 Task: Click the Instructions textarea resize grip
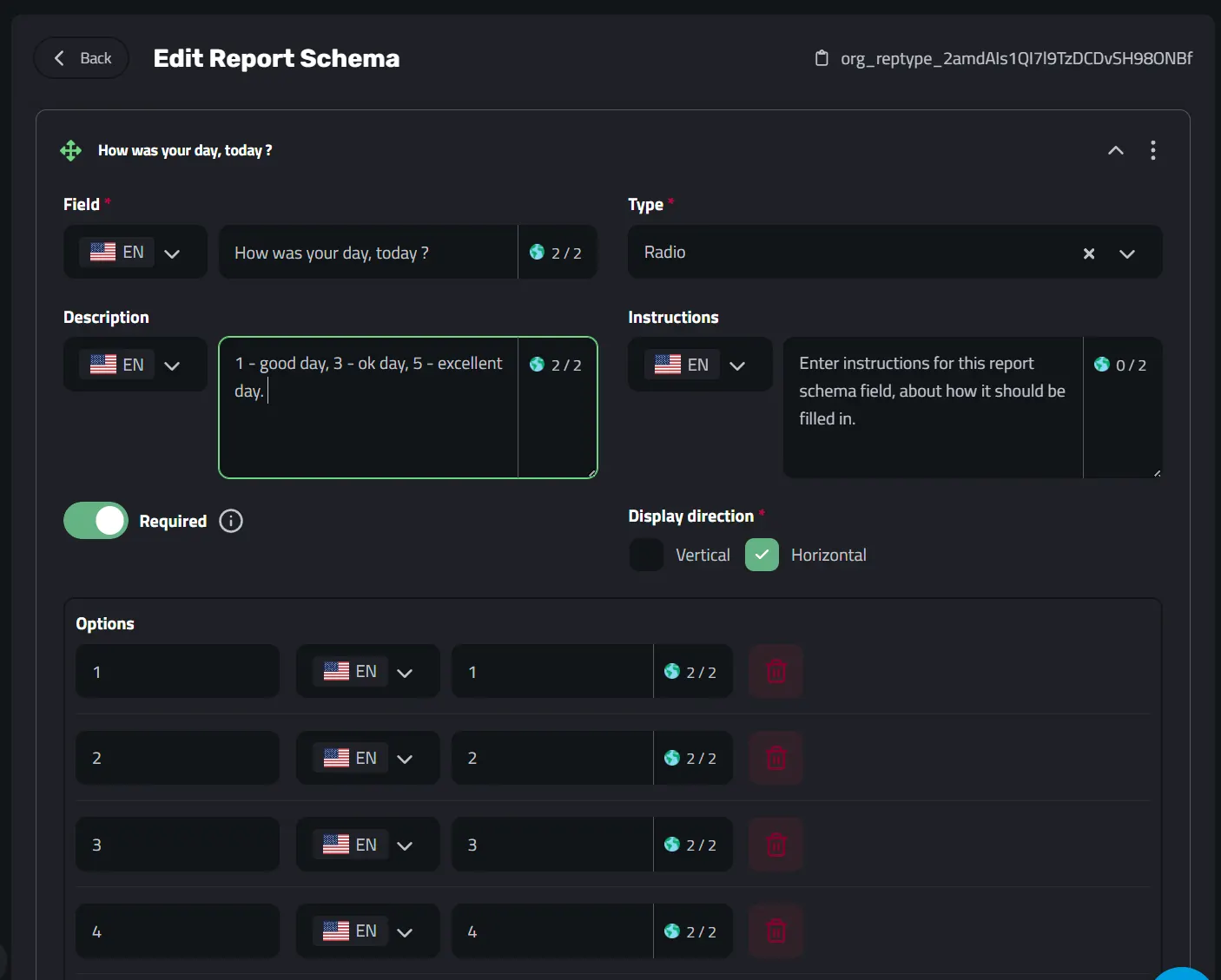pos(1157,473)
